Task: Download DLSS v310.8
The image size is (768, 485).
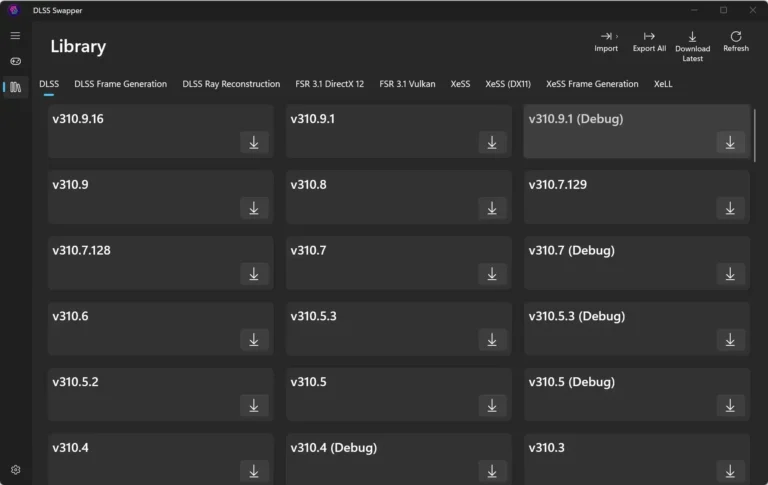Action: point(492,208)
